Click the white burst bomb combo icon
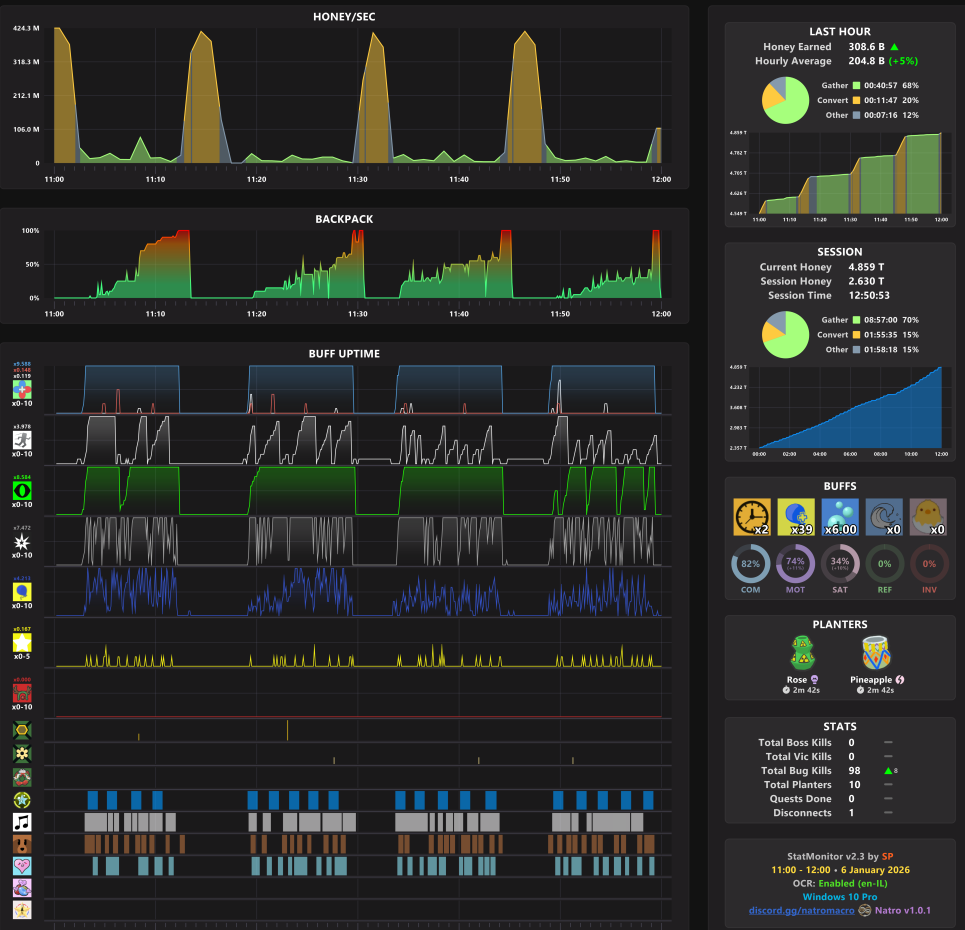 22,542
